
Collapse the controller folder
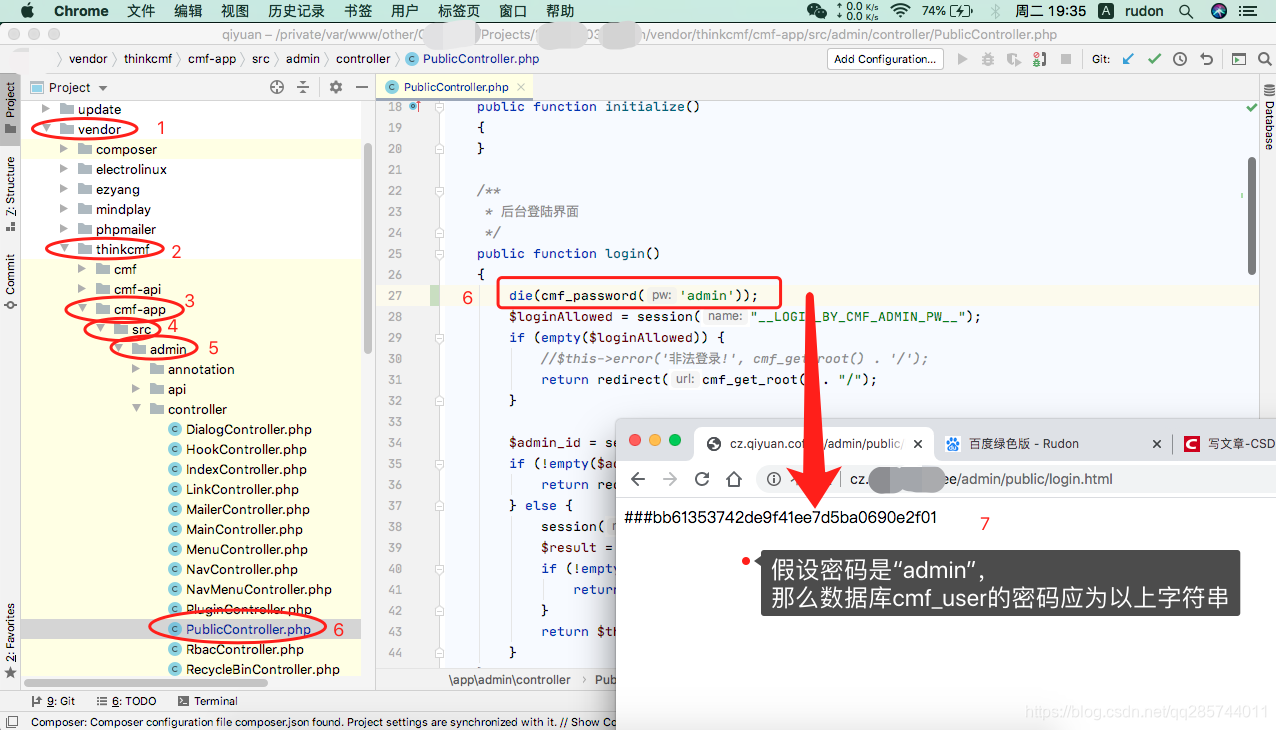(135, 408)
